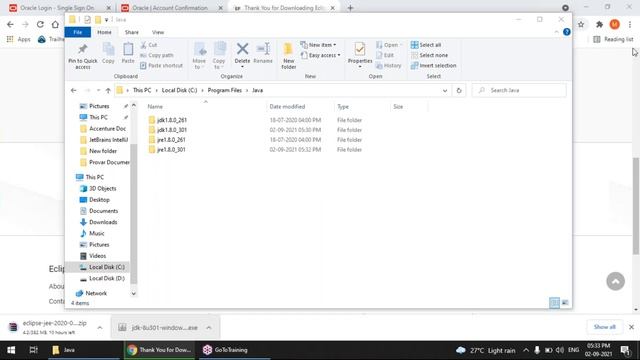Select Downloads in navigation pane
The height and width of the screenshot is (360, 640).
103,222
